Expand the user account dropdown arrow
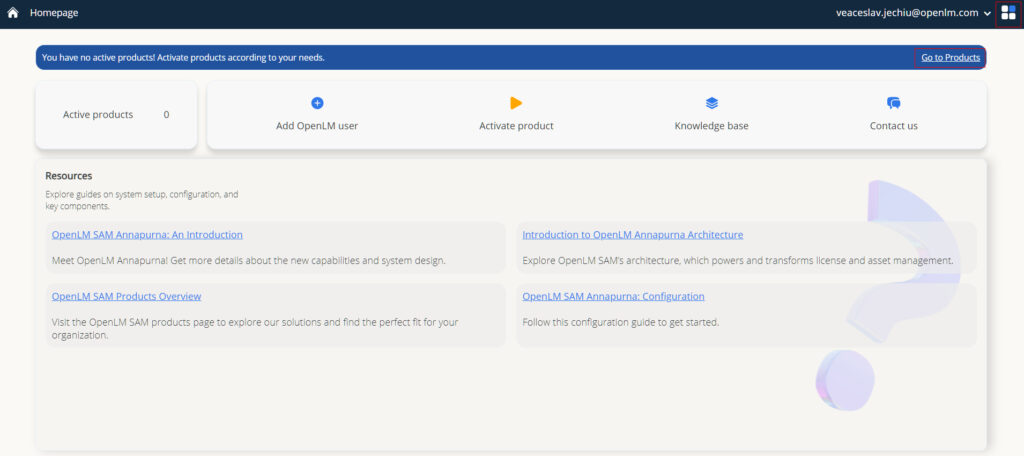This screenshot has height=456, width=1024. [x=987, y=14]
